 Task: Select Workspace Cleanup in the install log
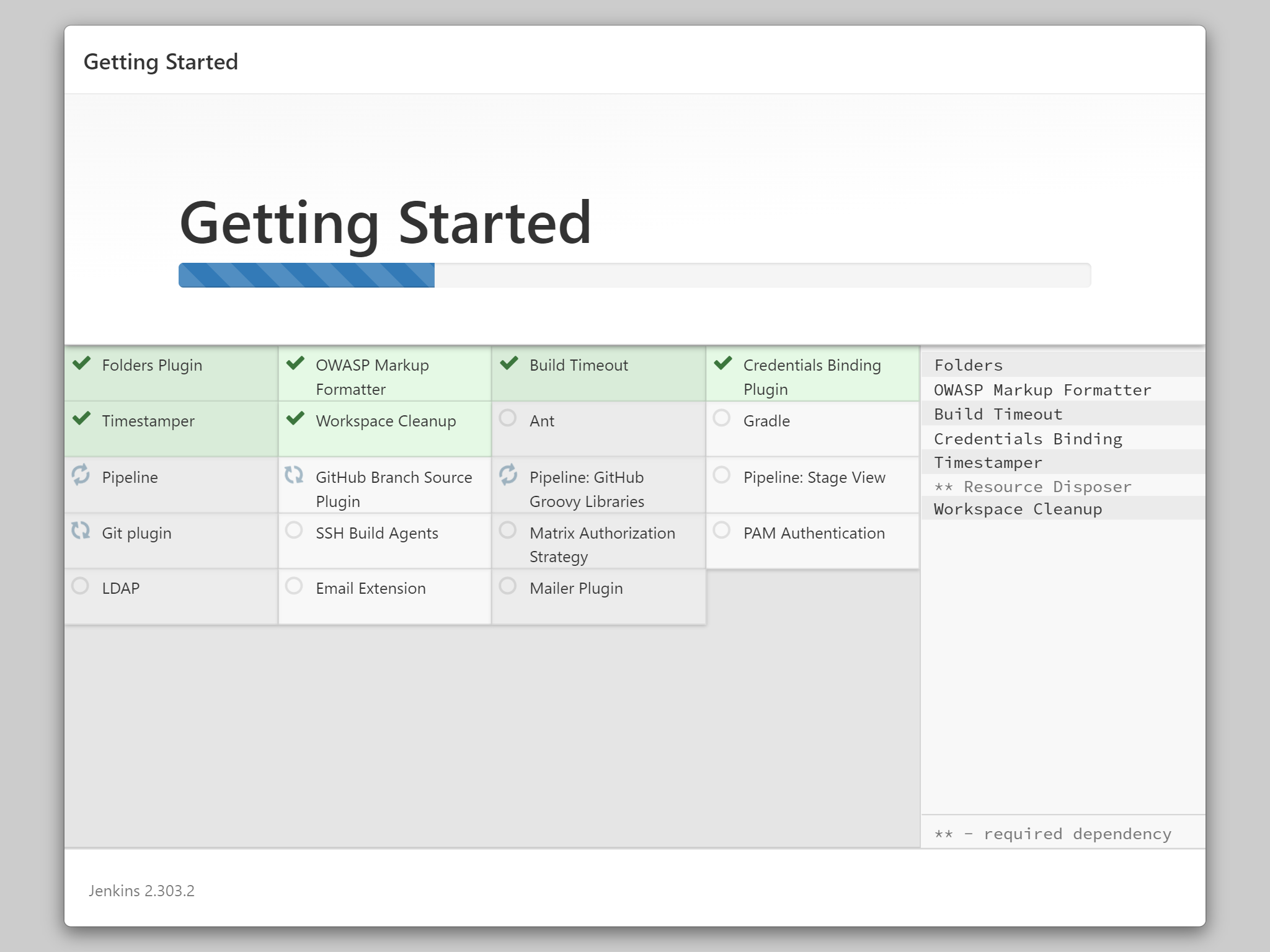tap(1018, 509)
